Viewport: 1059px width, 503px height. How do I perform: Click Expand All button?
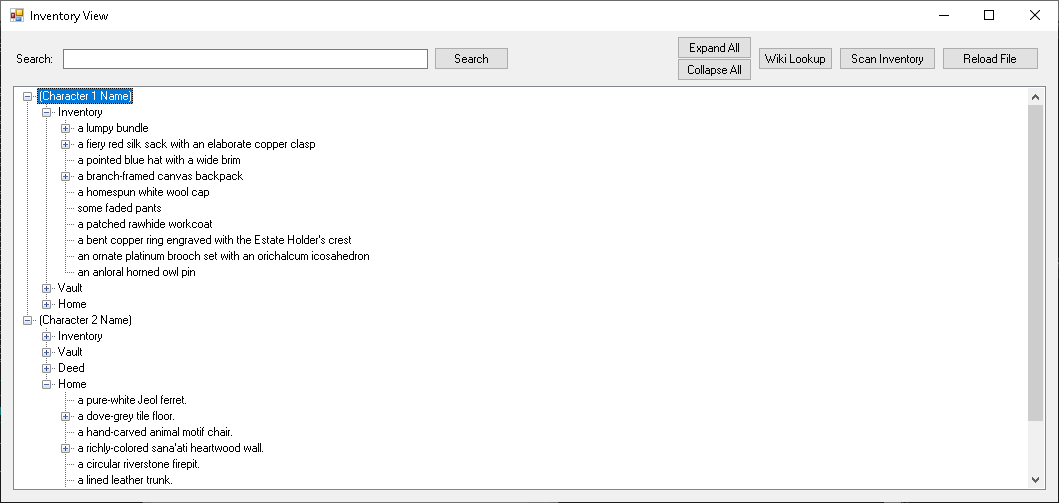tap(714, 48)
